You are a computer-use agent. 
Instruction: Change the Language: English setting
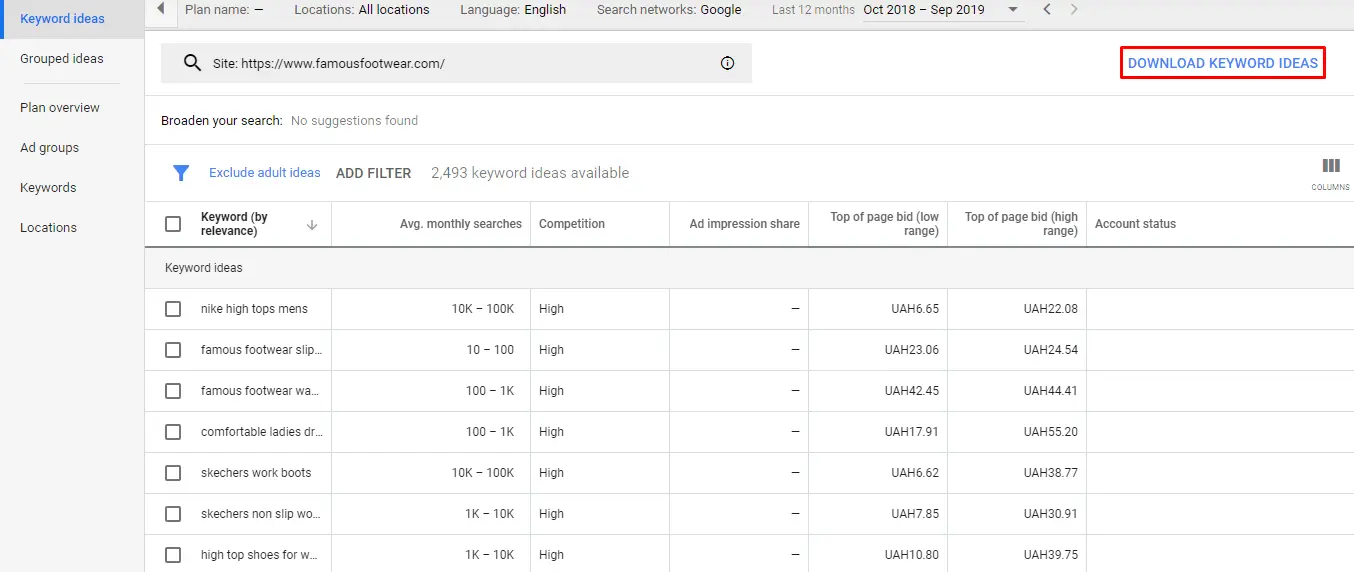513,10
